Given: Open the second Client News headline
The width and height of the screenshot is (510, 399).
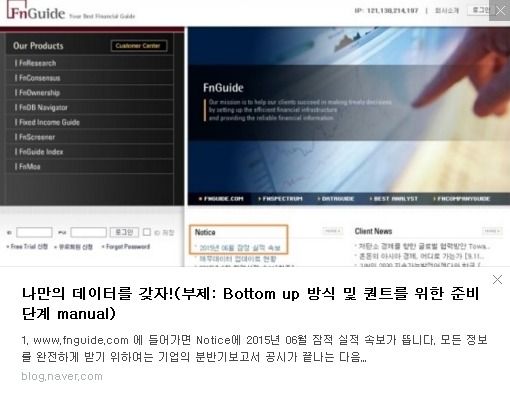Looking at the screenshot, I should (421, 256).
